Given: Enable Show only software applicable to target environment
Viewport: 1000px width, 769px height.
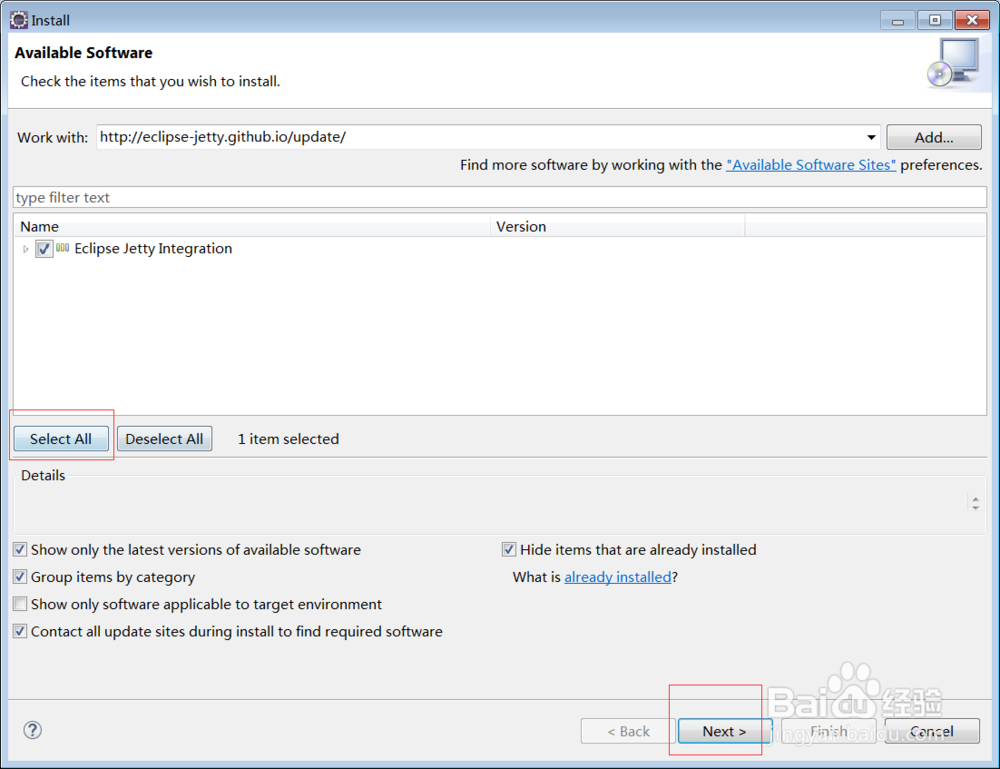Looking at the screenshot, I should tap(20, 604).
